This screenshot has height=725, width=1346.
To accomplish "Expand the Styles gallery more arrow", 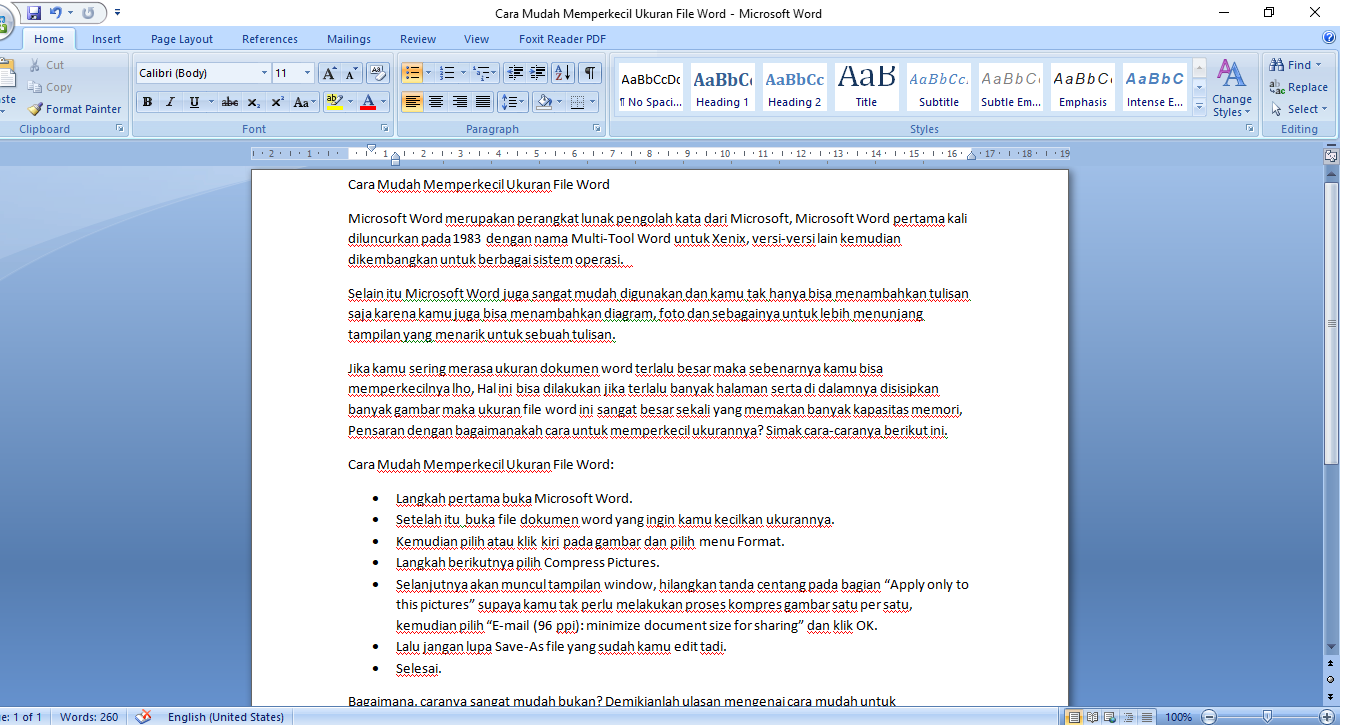I will click(1199, 108).
